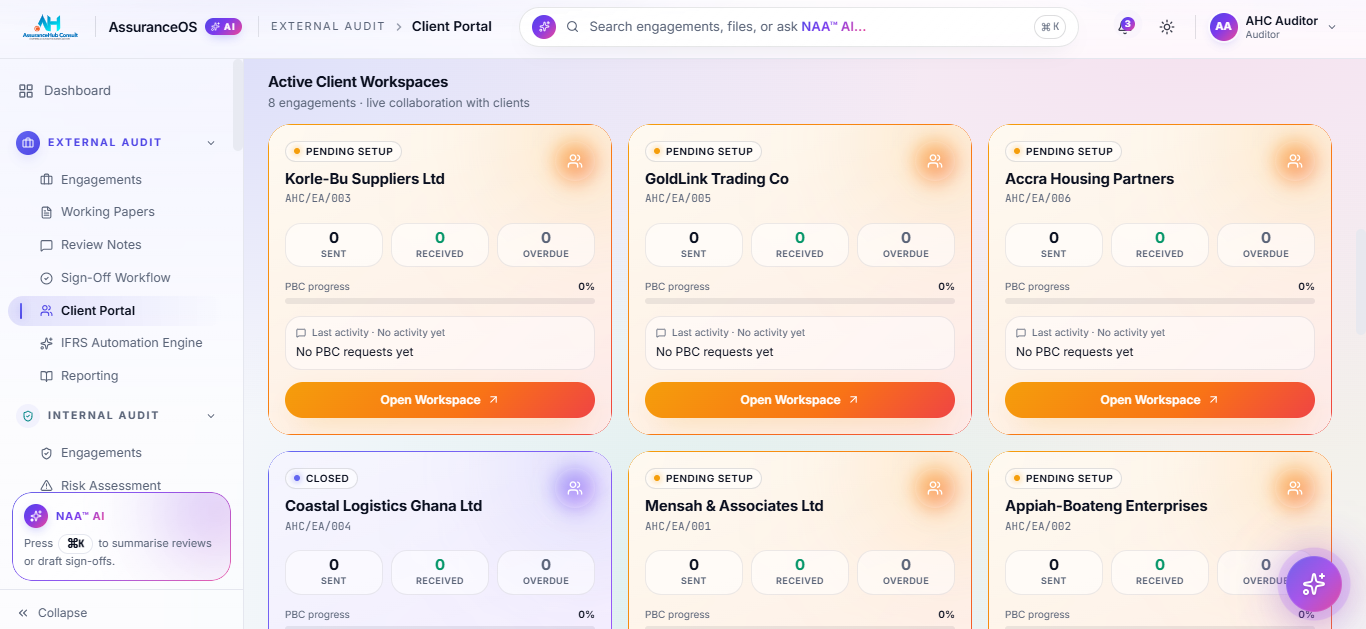Open the floating NAA AI assistant button

tap(1314, 584)
